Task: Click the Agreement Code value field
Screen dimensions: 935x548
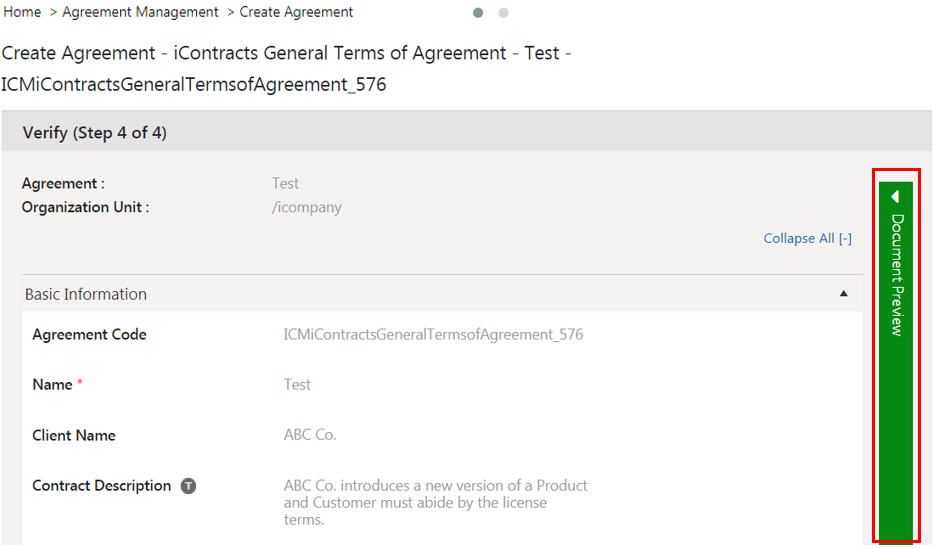Action: [433, 334]
